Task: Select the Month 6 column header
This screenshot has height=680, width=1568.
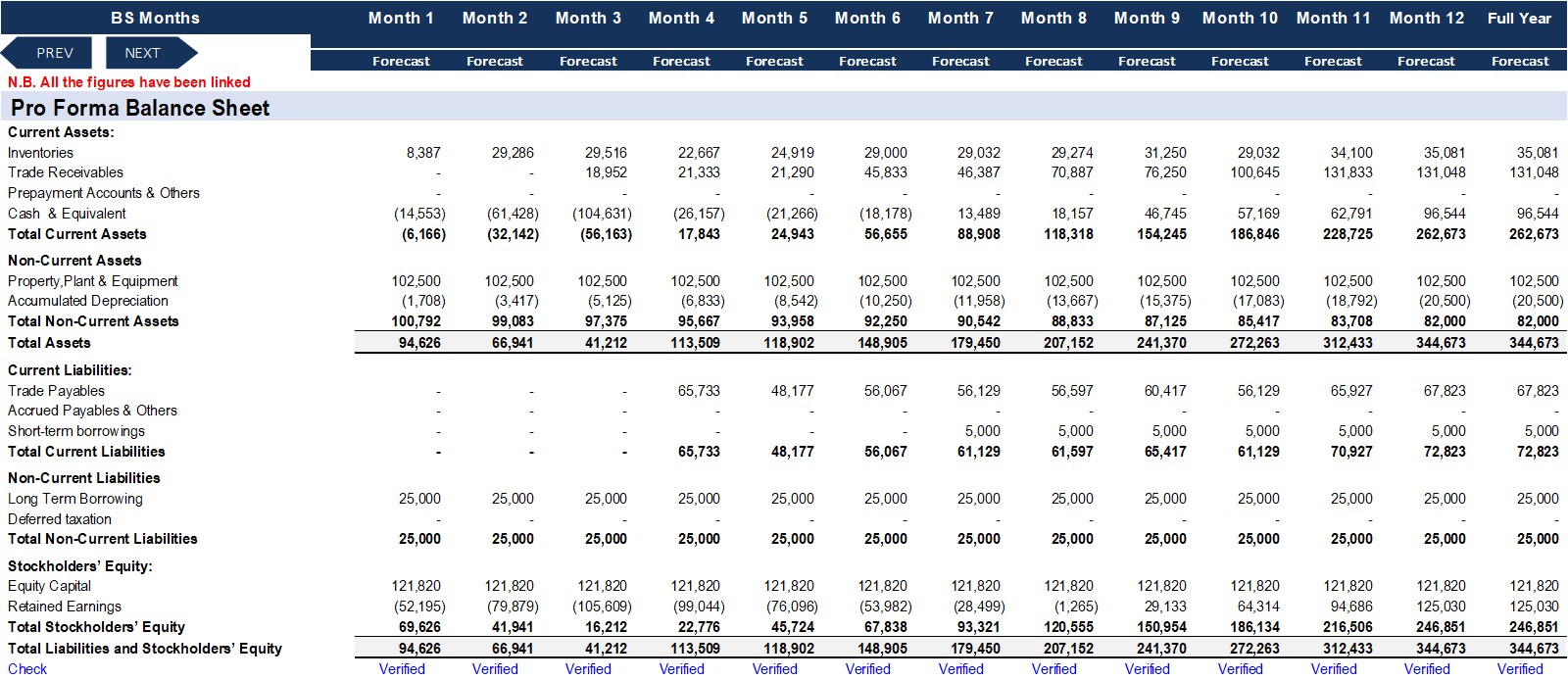Action: tap(867, 18)
